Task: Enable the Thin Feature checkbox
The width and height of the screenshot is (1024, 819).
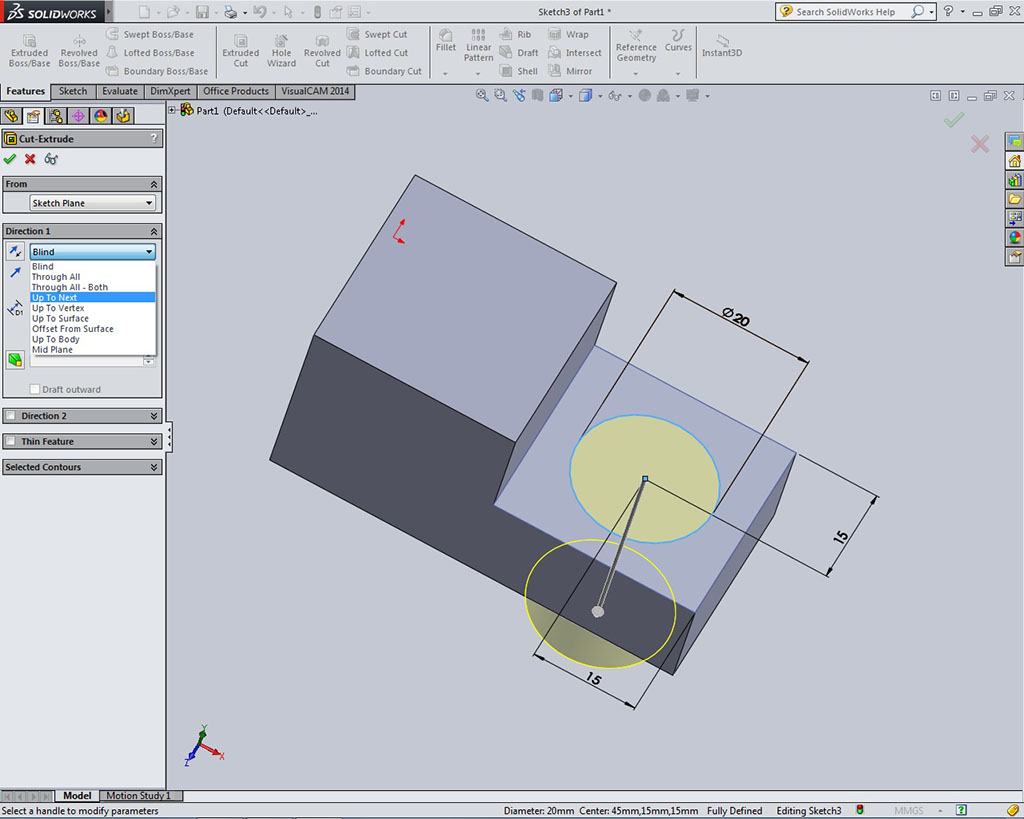Action: click(x=11, y=441)
